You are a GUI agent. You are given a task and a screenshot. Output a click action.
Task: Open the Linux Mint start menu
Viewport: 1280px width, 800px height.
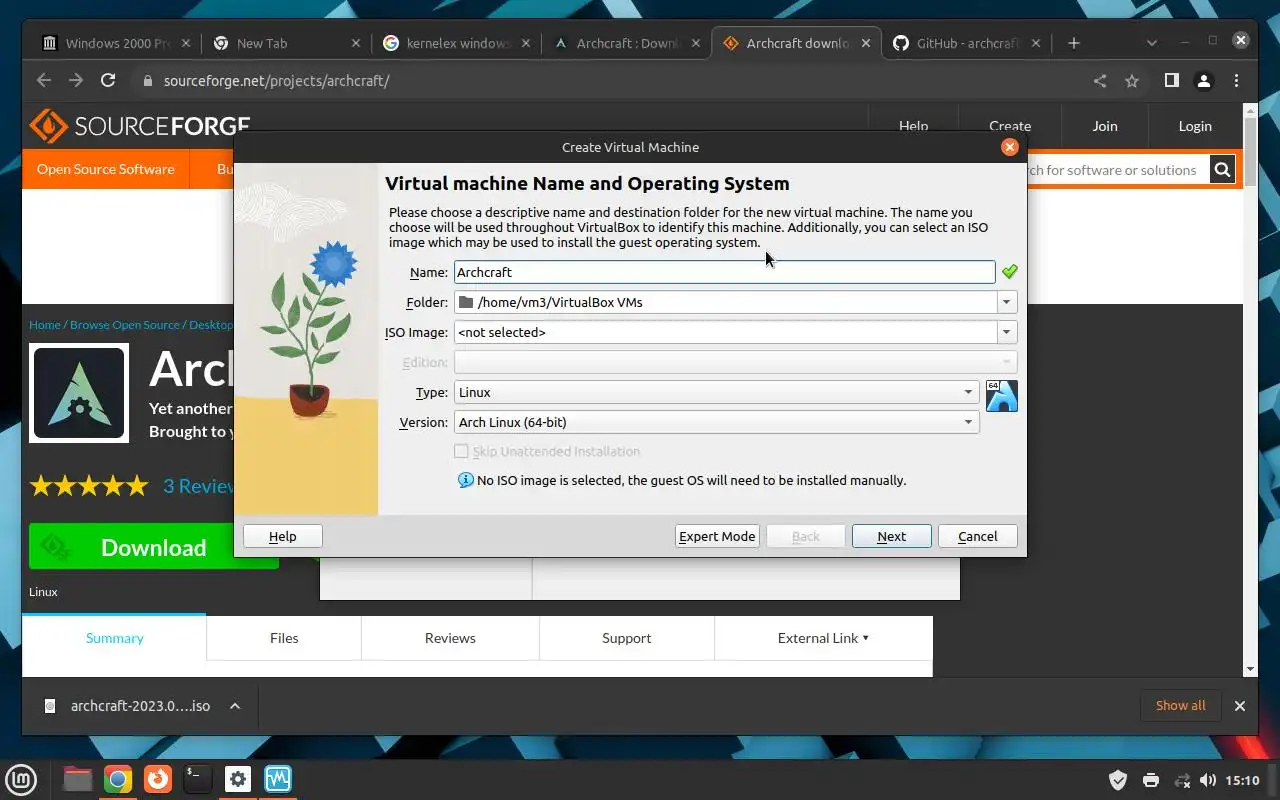[22, 779]
